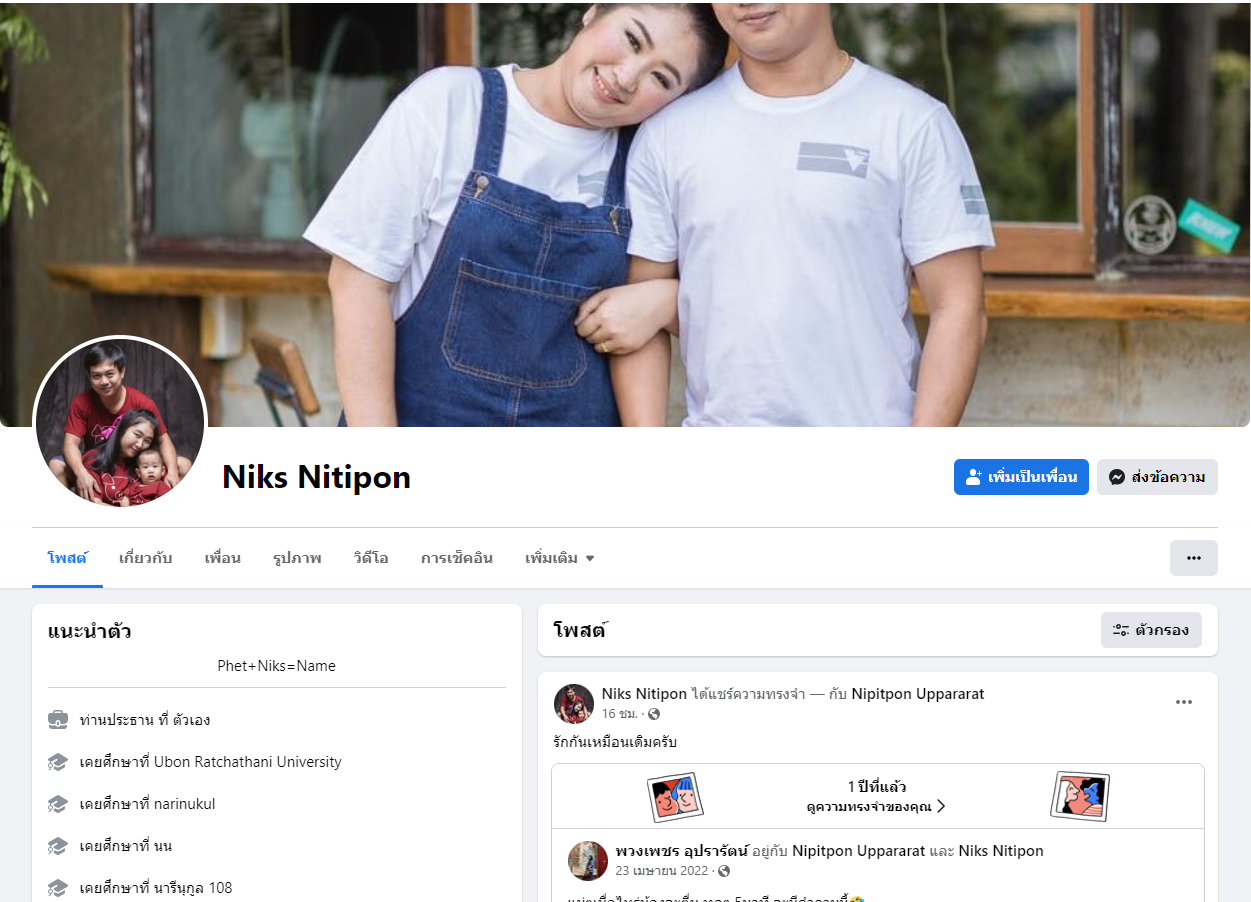Image resolution: width=1251 pixels, height=902 pixels.
Task: Click the Niks Nitipon profile name heading
Action: pyautogui.click(x=316, y=477)
